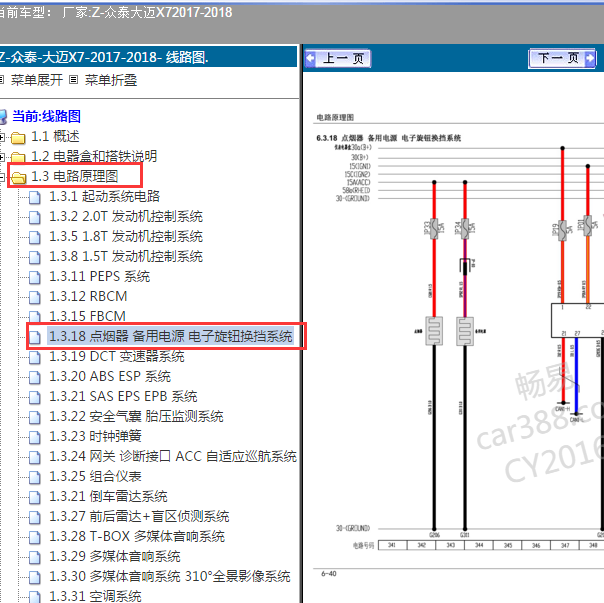Open 1.3.5 1.8T 发动机控制系统 diagram
This screenshot has width=604, height=603.
coord(126,236)
